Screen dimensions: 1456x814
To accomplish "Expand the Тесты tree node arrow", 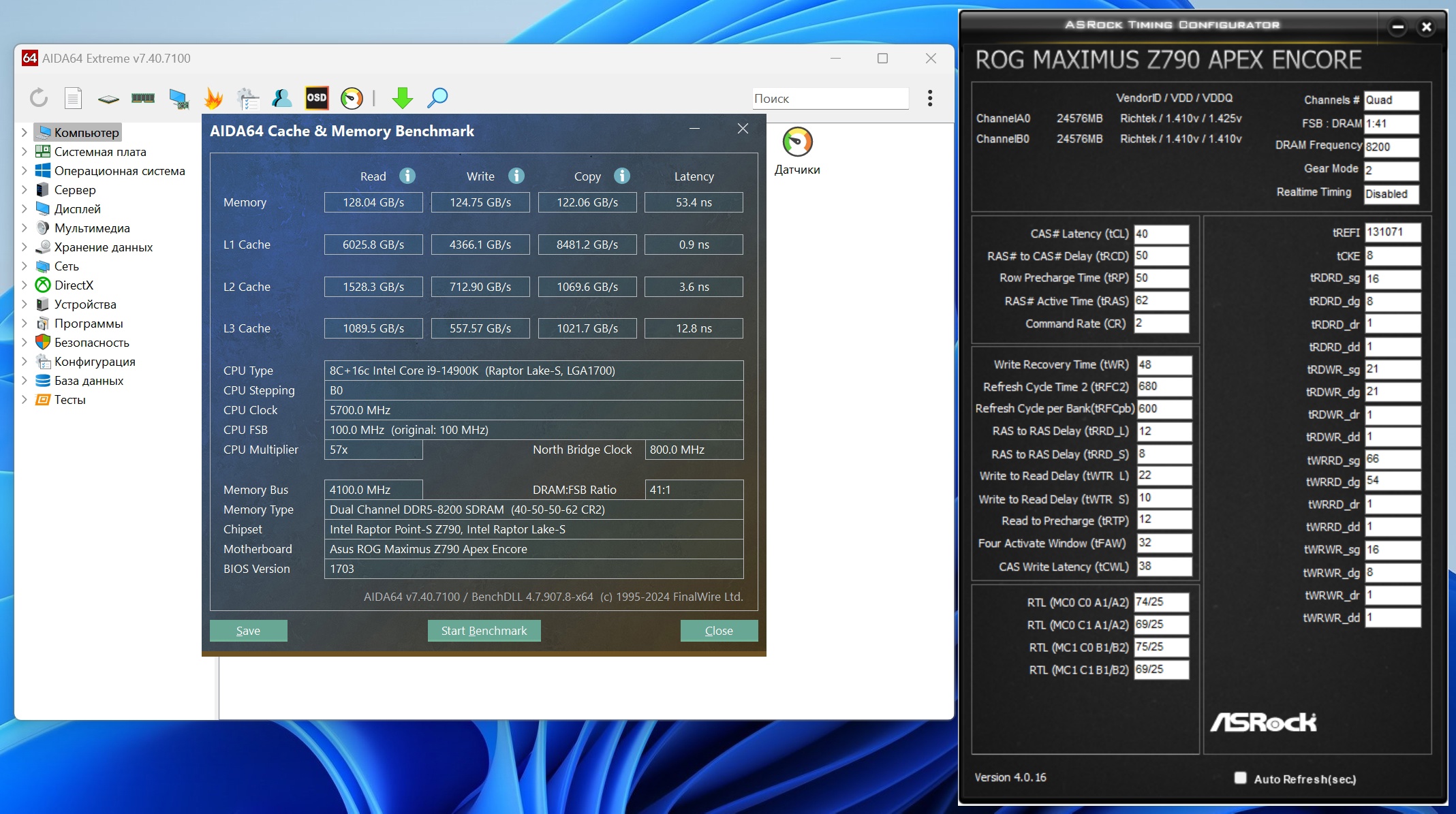I will pyautogui.click(x=25, y=399).
